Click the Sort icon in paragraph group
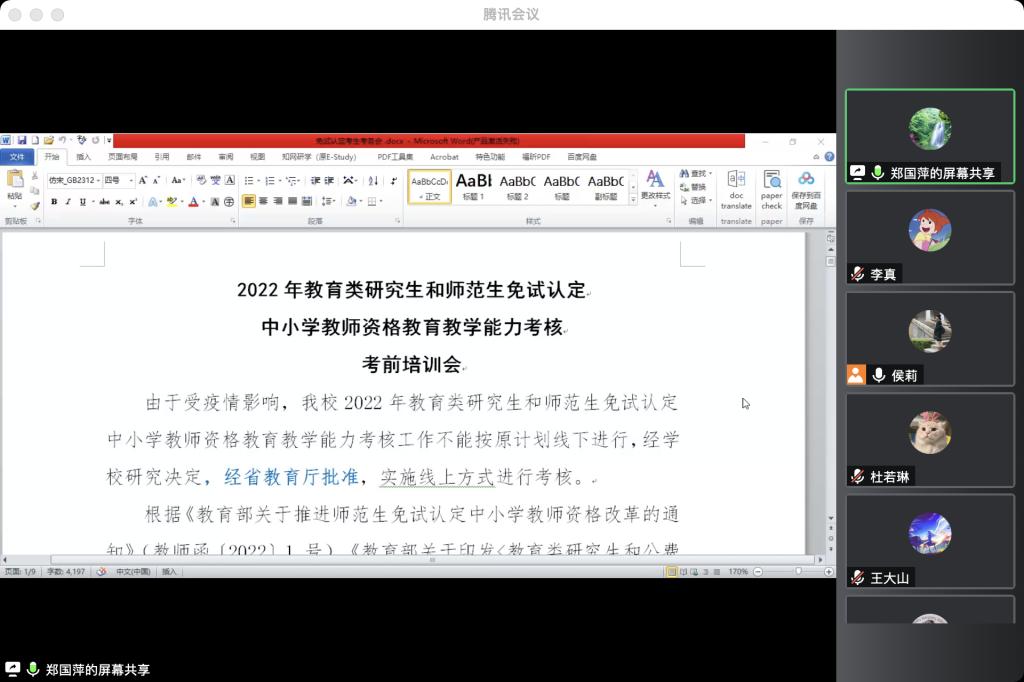This screenshot has width=1024, height=682. [x=373, y=181]
